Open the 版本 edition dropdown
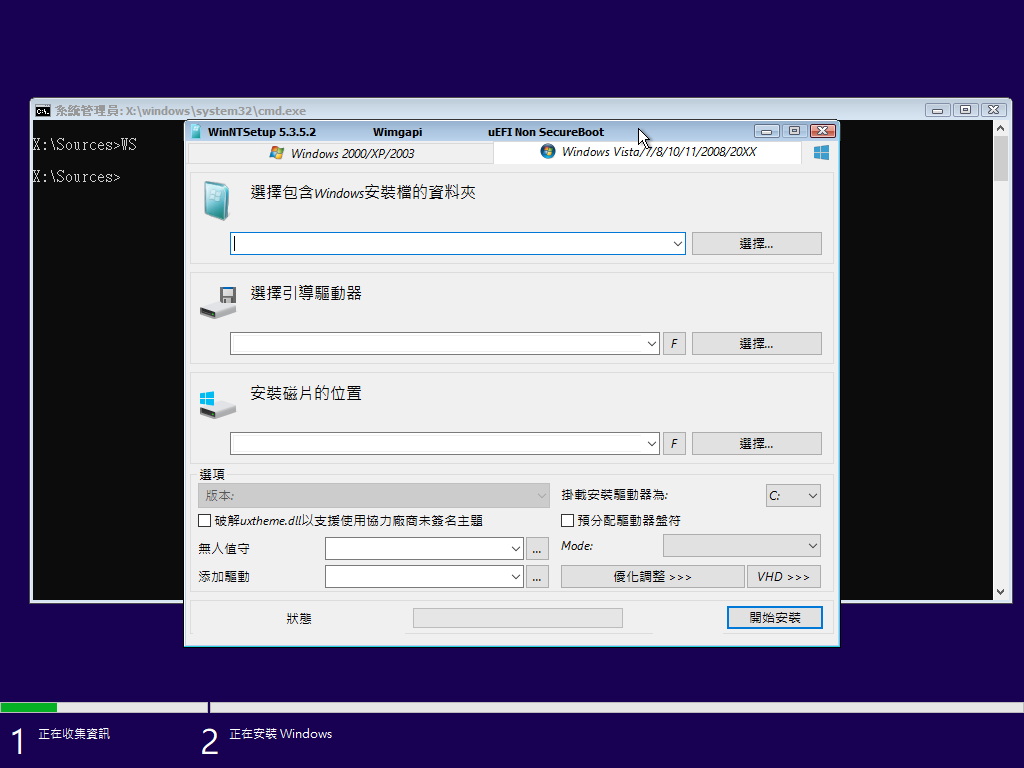 pos(374,496)
